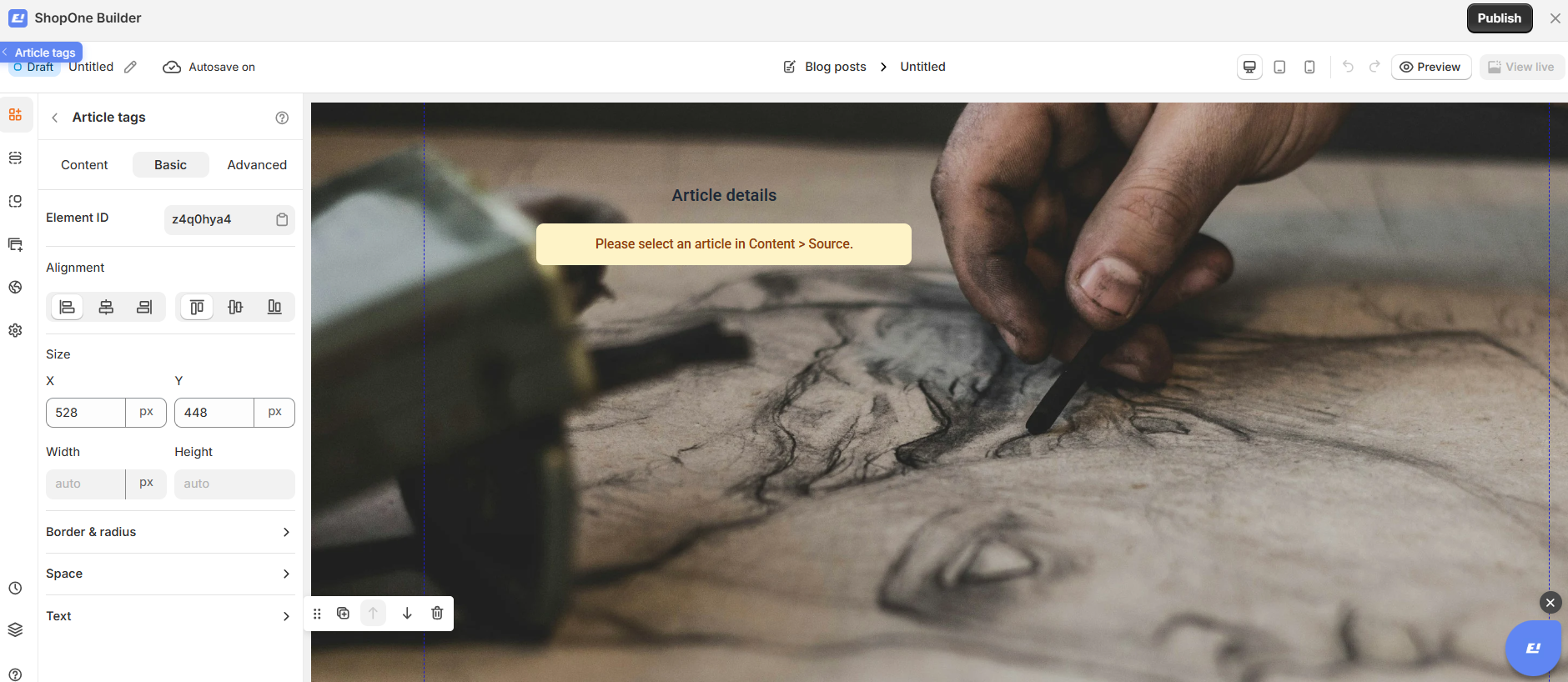Duplicate element with the copy icon
Viewport: 1568px width, 682px height.
pos(343,614)
